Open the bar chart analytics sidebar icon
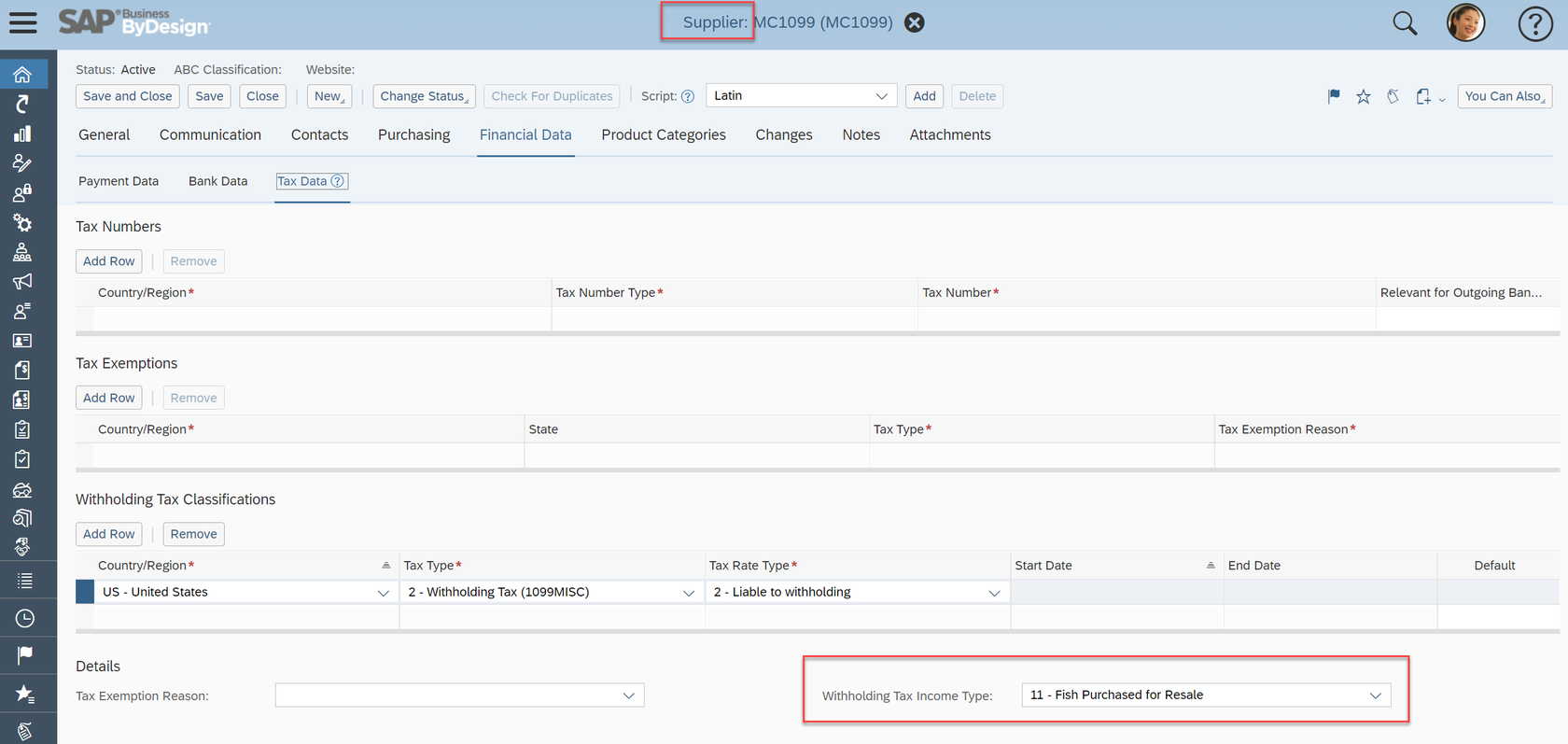Image resolution: width=1568 pixels, height=744 pixels. 22,133
